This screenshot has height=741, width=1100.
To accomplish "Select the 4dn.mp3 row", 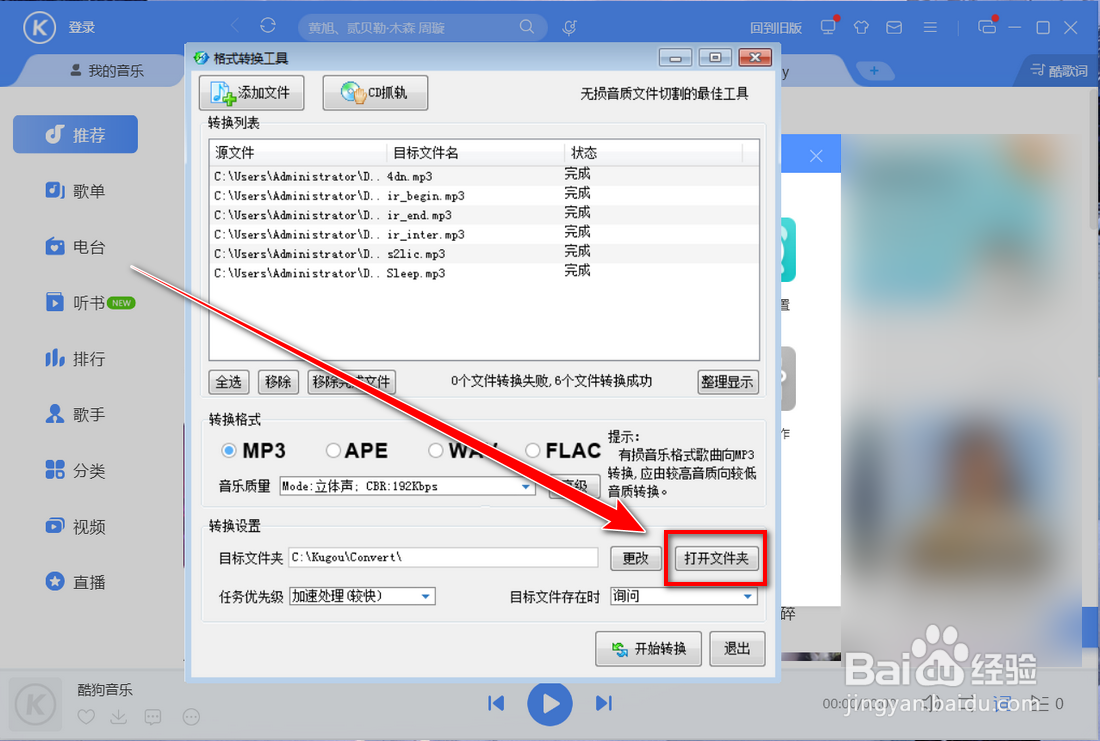I will pyautogui.click(x=484, y=175).
